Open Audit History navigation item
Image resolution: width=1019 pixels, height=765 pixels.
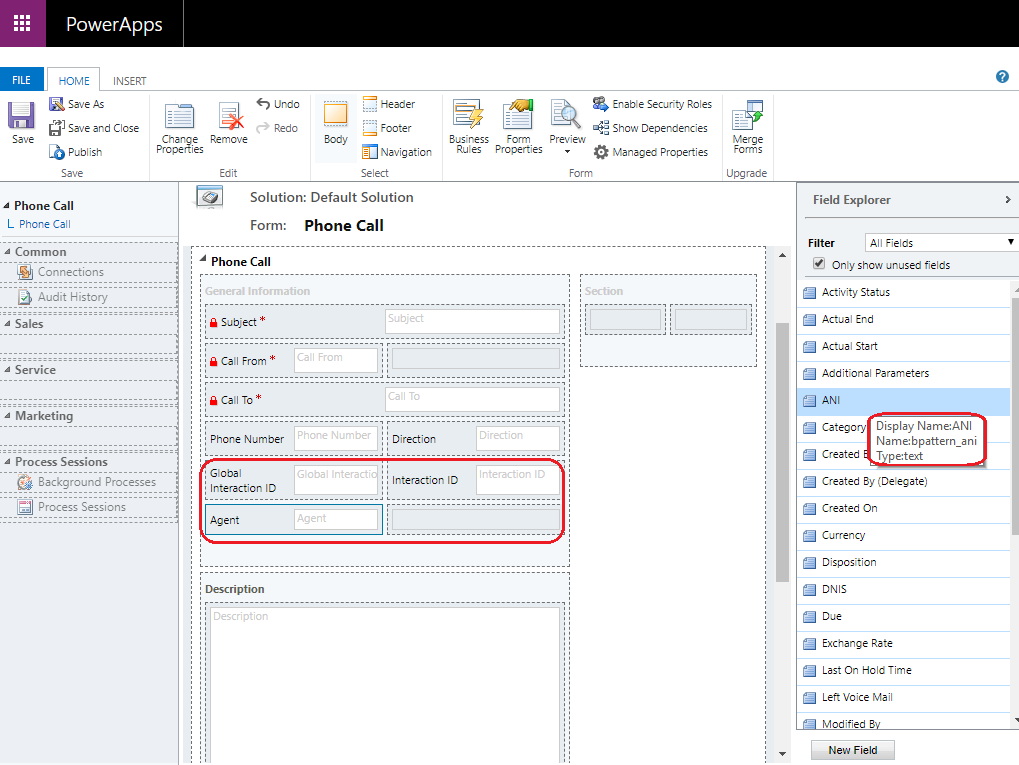click(72, 297)
